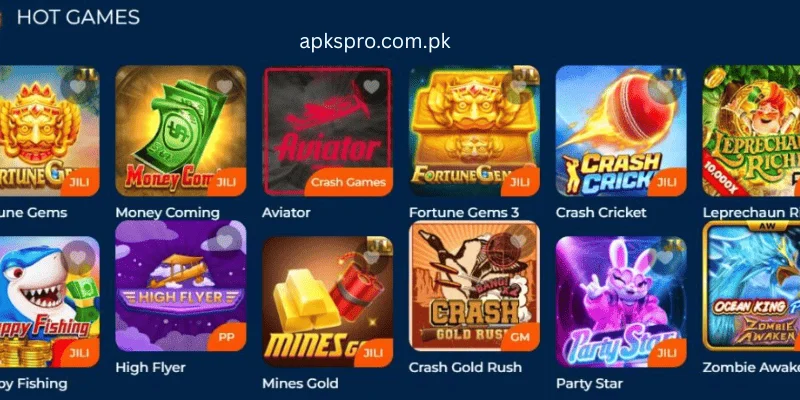Select the HOT GAMES section heading
Image resolution: width=800 pixels, height=400 pixels.
point(78,17)
